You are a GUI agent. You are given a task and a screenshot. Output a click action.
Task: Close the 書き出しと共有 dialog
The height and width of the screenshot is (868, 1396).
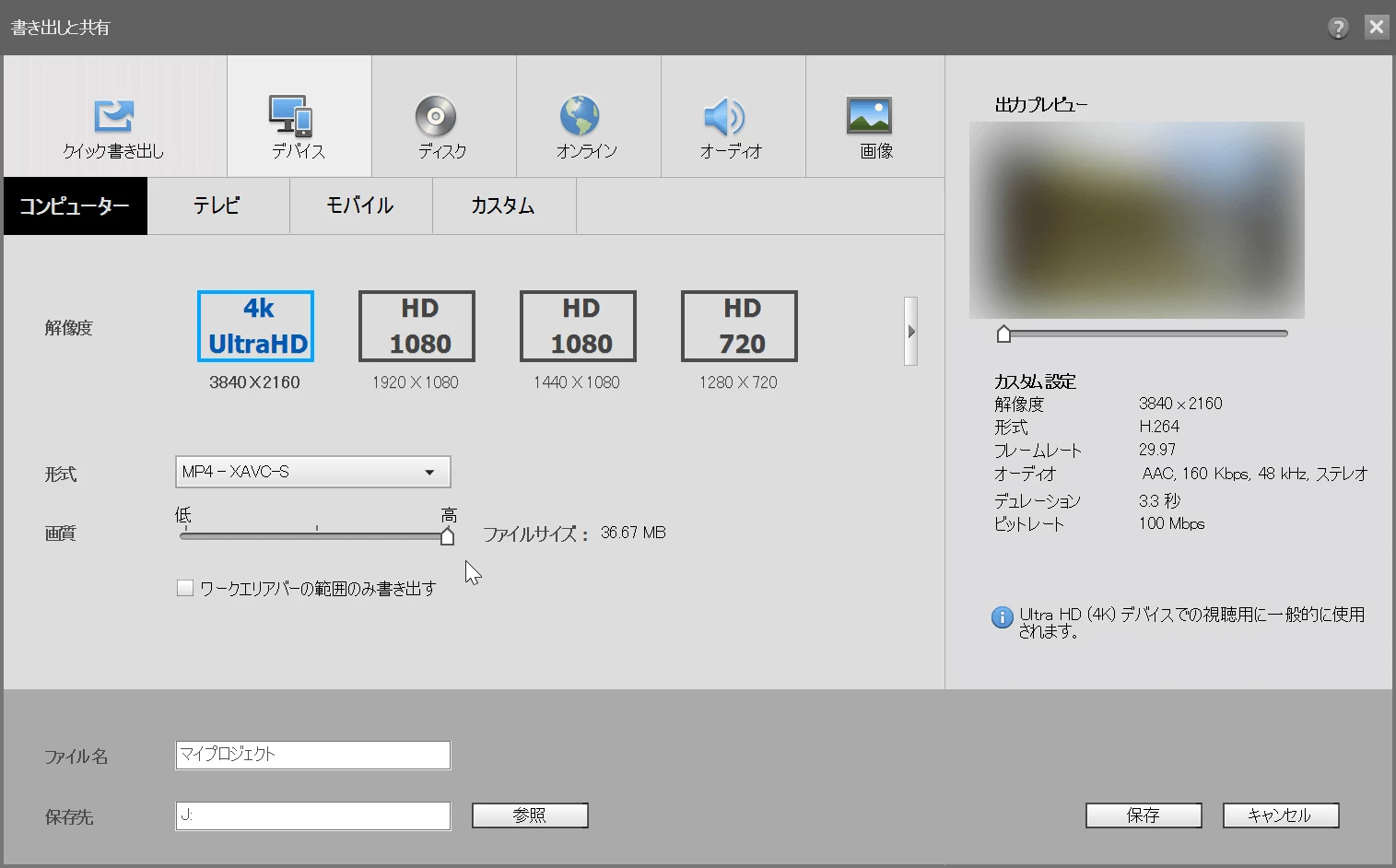[1376, 27]
